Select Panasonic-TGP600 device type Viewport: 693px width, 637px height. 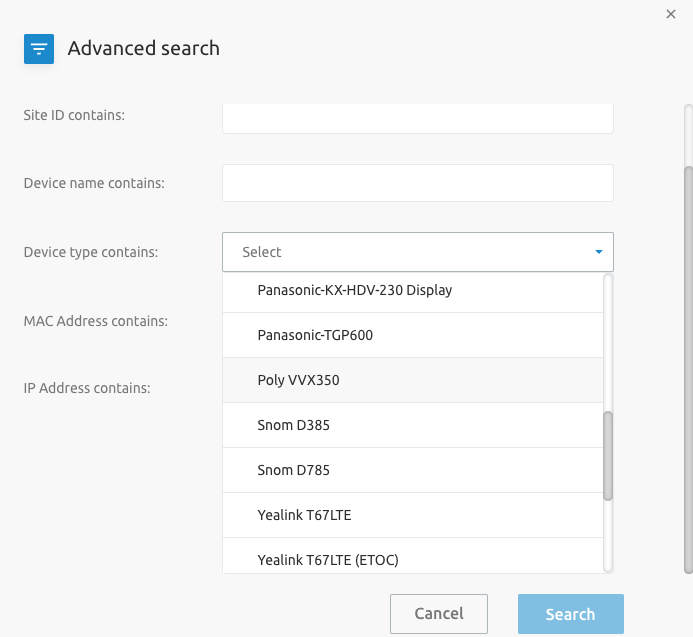coord(413,335)
